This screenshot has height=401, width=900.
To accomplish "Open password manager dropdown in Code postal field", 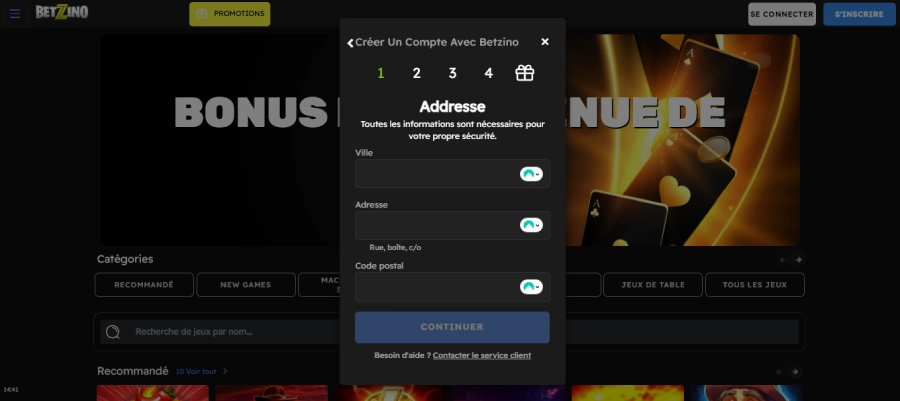I will [531, 287].
